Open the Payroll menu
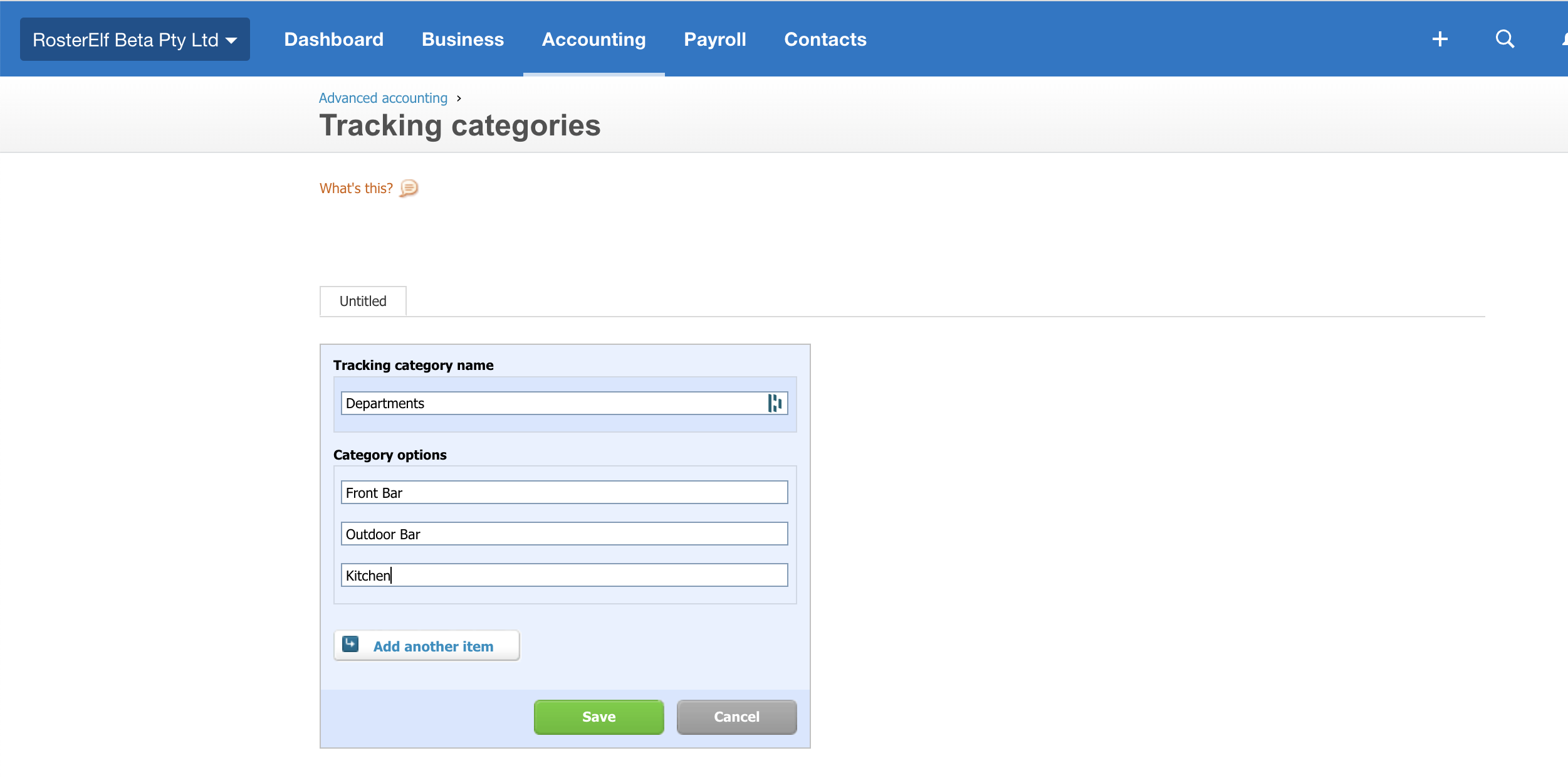This screenshot has width=1568, height=780. [x=714, y=39]
